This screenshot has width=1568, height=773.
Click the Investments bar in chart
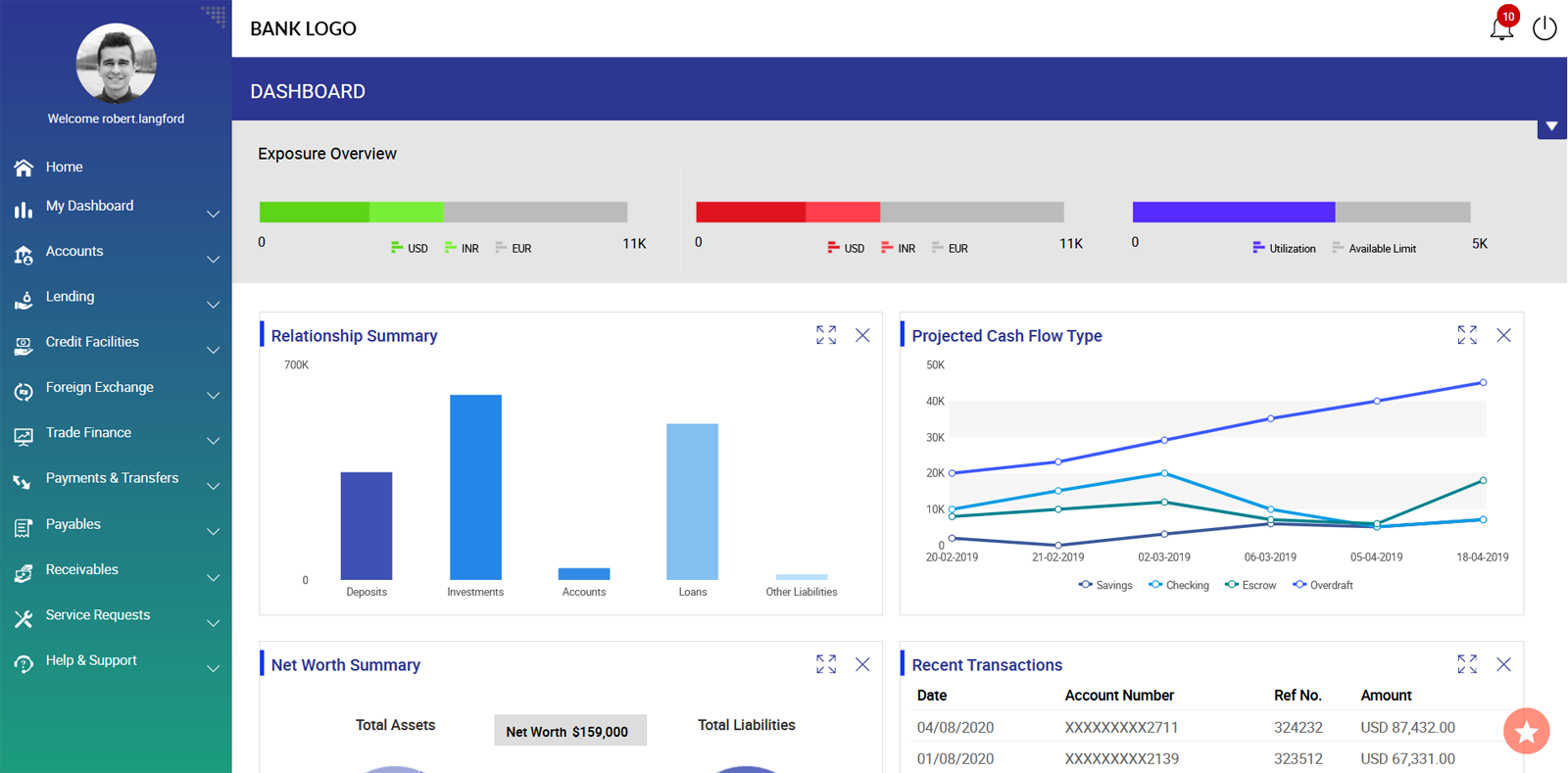(475, 487)
